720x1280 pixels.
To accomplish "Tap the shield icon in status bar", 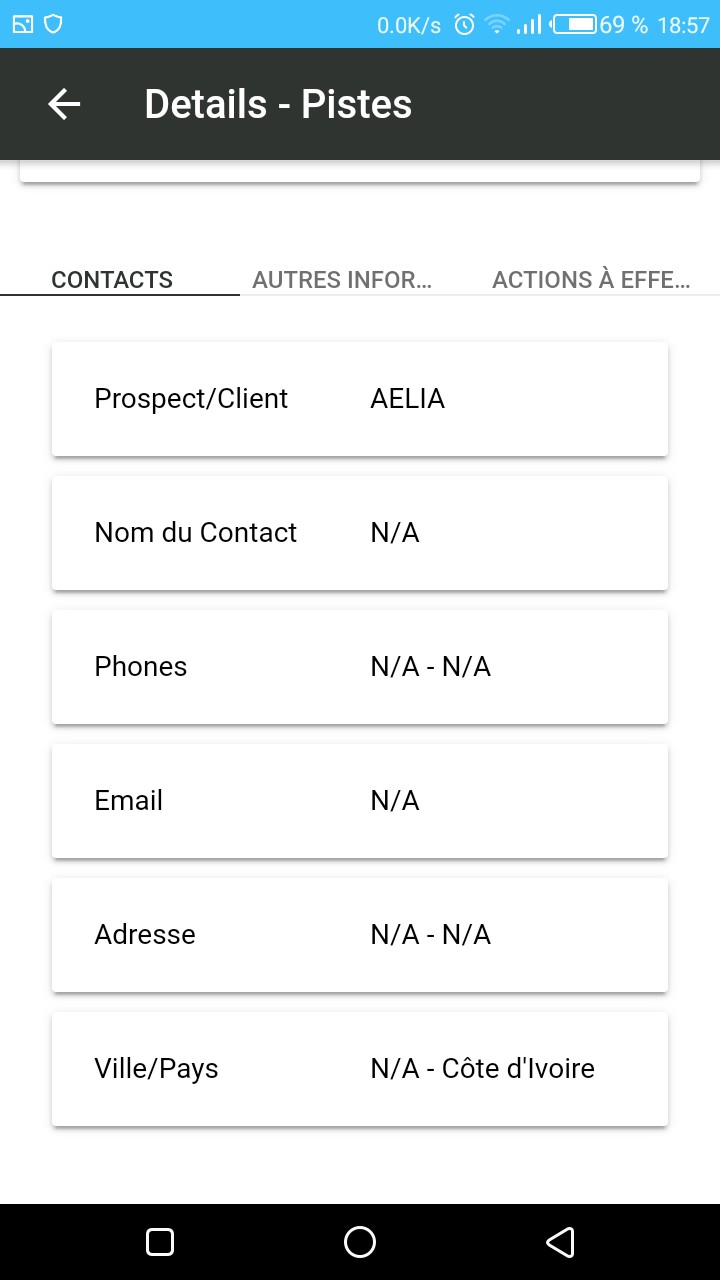I will [x=54, y=25].
